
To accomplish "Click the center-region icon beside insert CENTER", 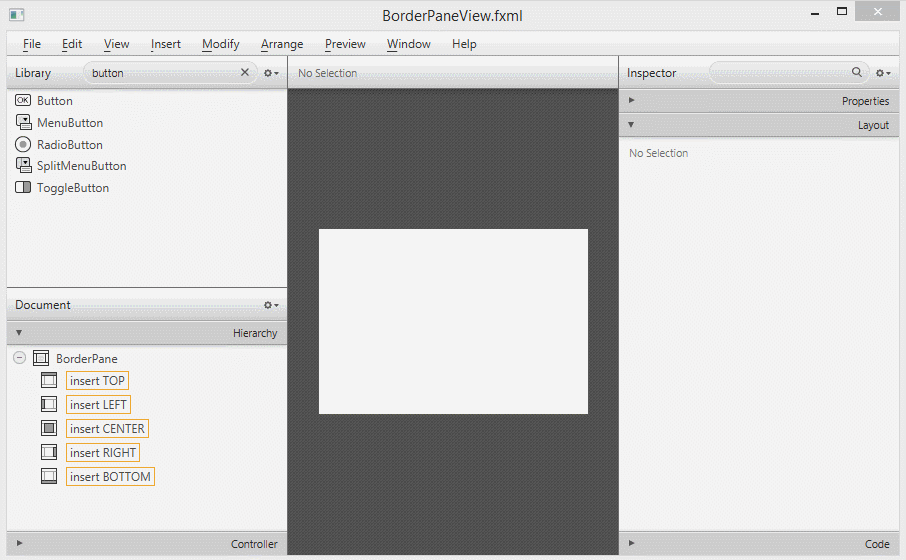I will point(49,428).
